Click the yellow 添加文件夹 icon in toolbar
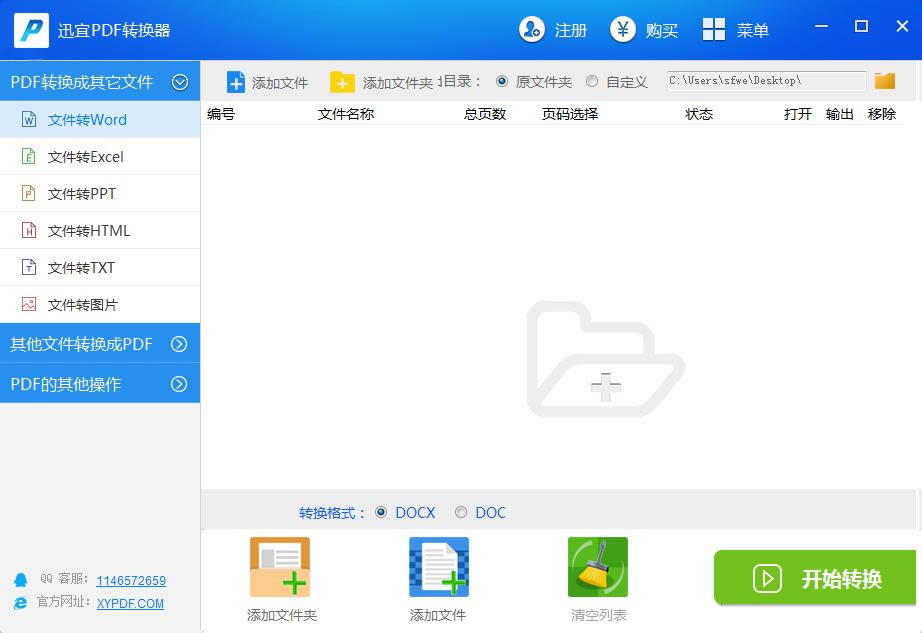Image resolution: width=922 pixels, height=633 pixels. coord(342,82)
